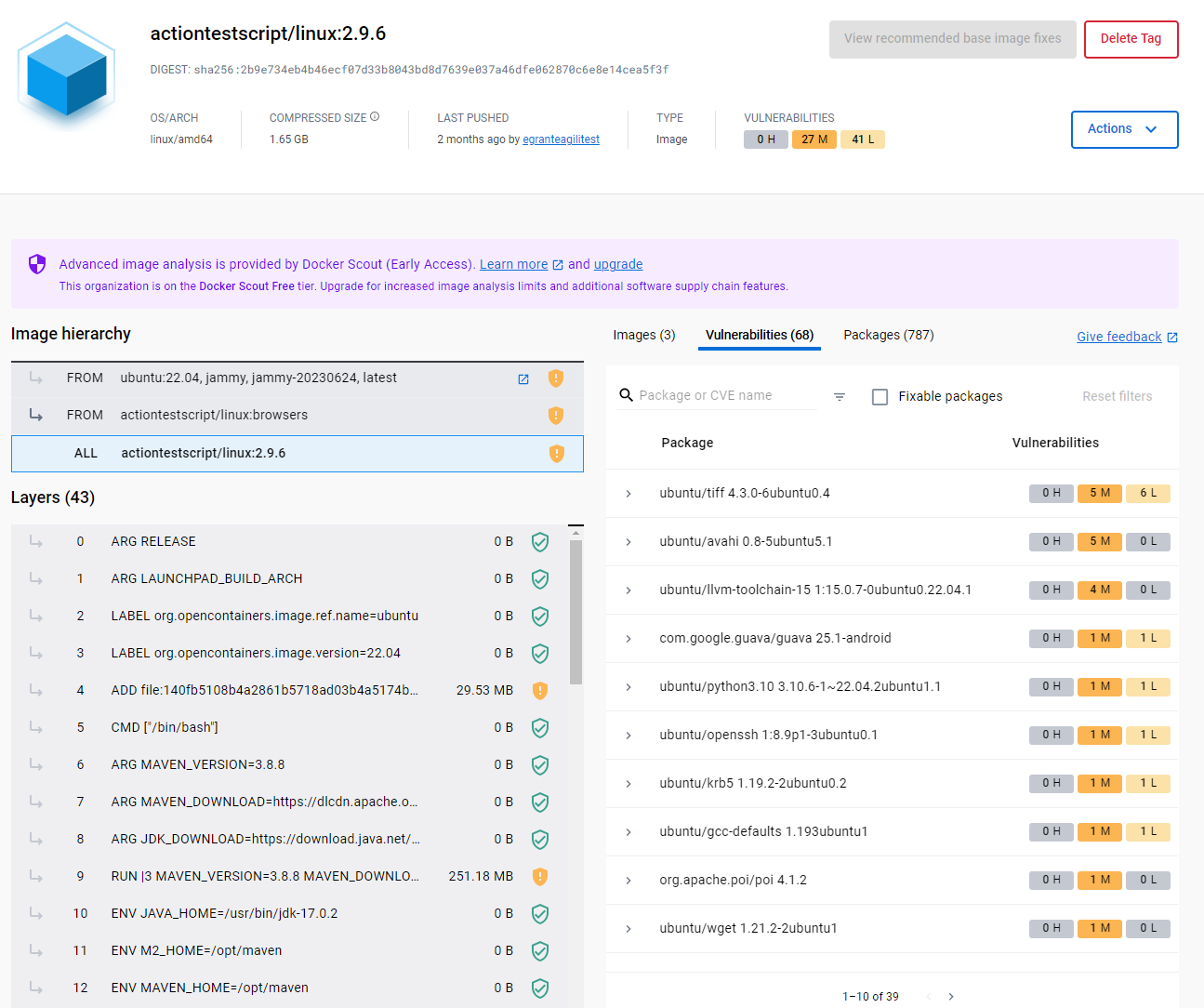1204x1008 pixels.
Task: Click the search magnifier icon
Action: pyautogui.click(x=627, y=395)
